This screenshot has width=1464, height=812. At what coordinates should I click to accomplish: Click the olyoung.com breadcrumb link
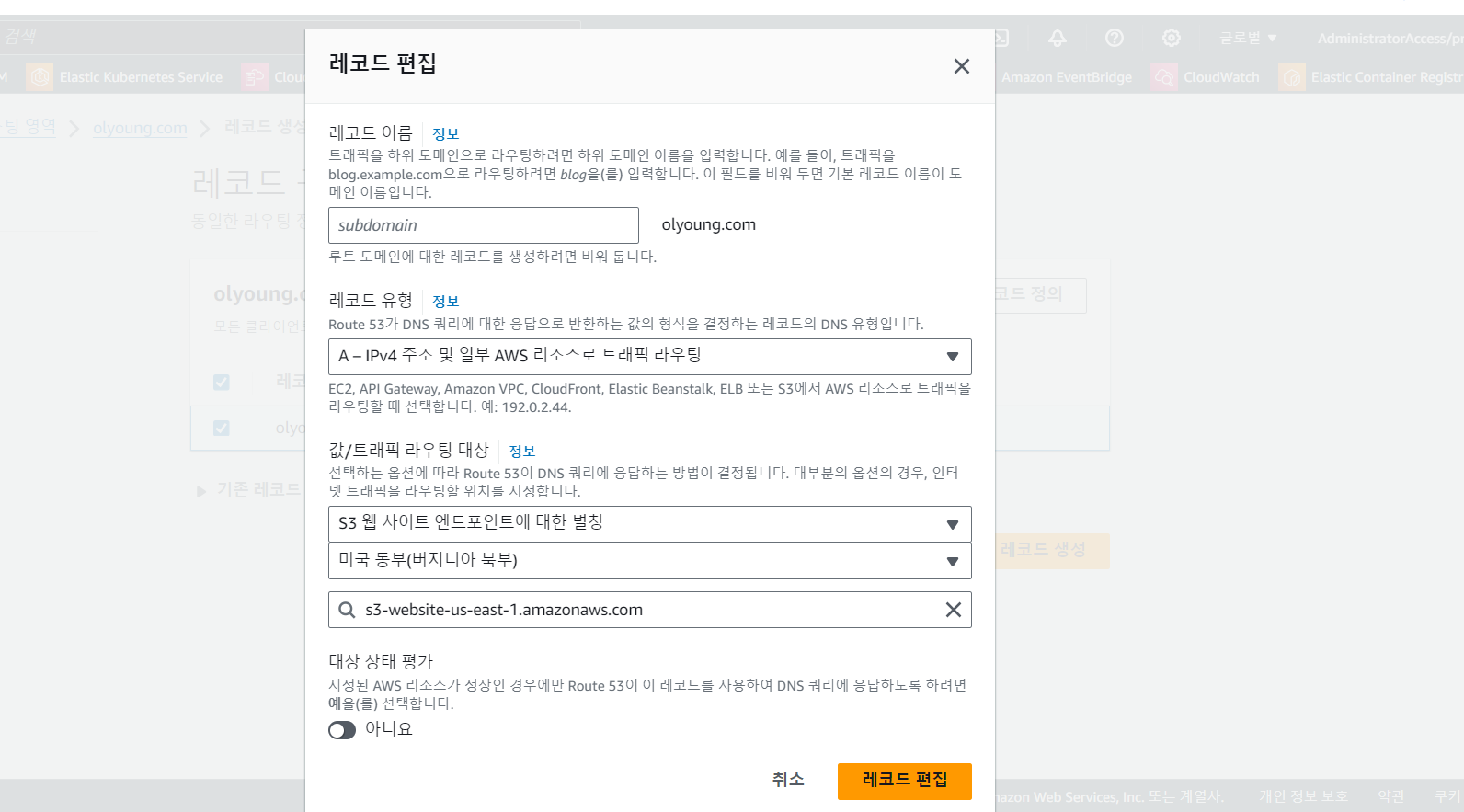click(140, 128)
